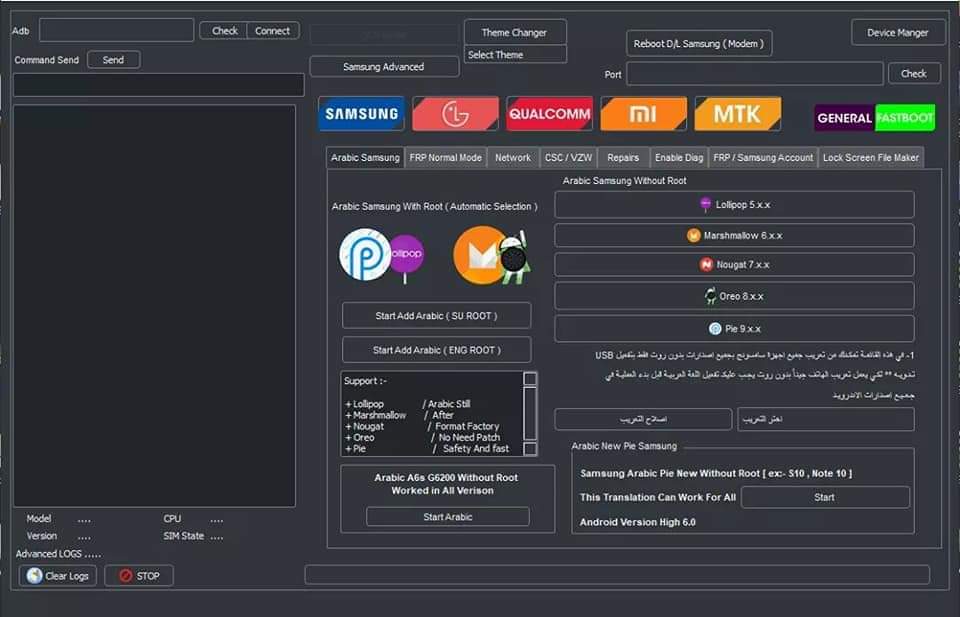Click the Samsung Advanced button

click(x=384, y=67)
